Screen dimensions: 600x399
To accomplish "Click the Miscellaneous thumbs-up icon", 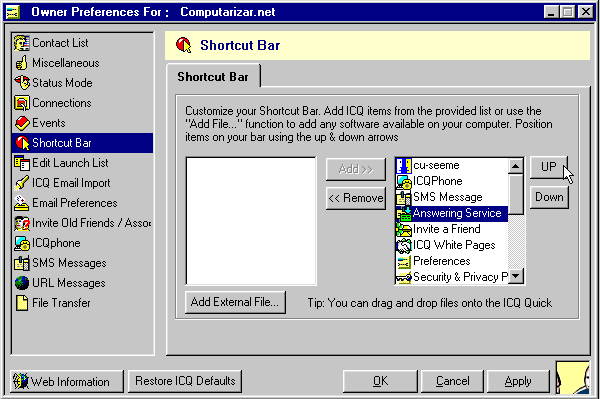I will (x=21, y=63).
